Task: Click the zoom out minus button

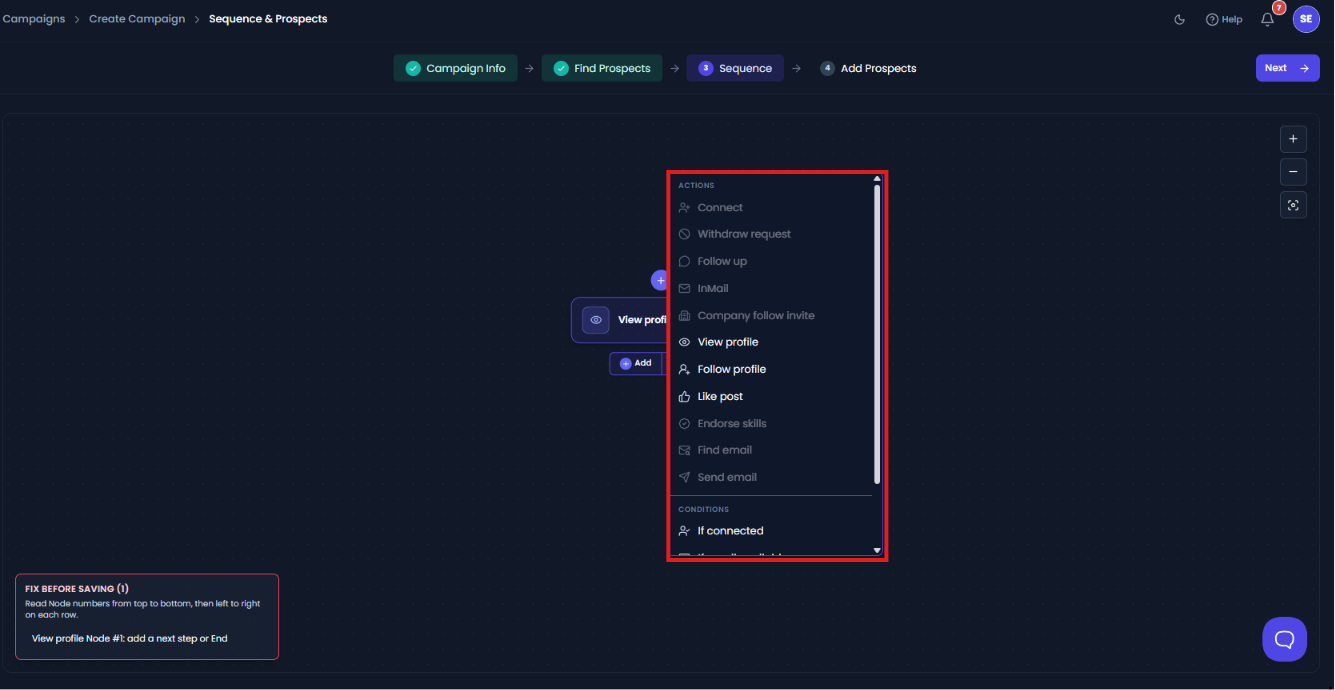Action: (1293, 172)
